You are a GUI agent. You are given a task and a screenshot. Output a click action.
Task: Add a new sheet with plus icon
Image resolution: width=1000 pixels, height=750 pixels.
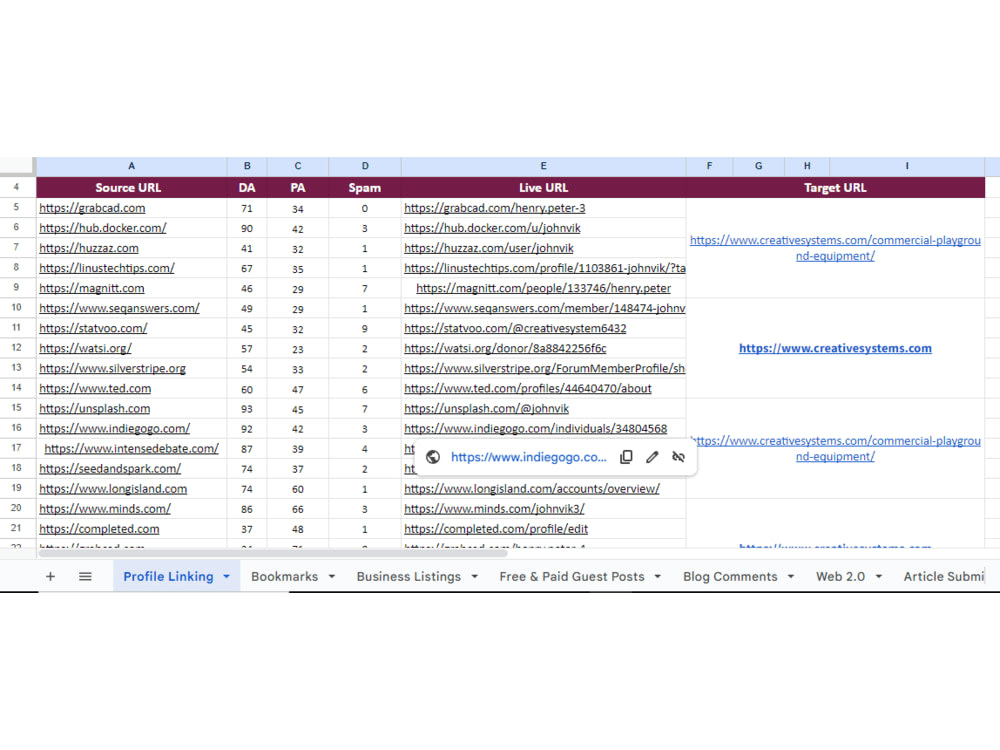pyautogui.click(x=50, y=577)
